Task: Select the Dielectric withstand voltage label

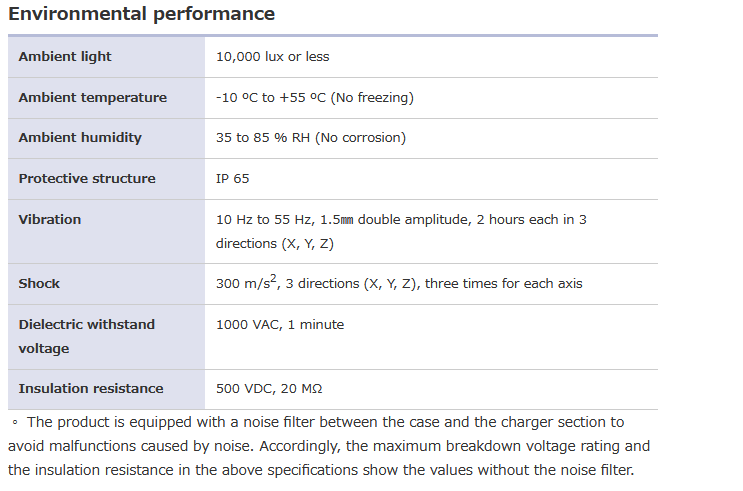Action: 87,336
